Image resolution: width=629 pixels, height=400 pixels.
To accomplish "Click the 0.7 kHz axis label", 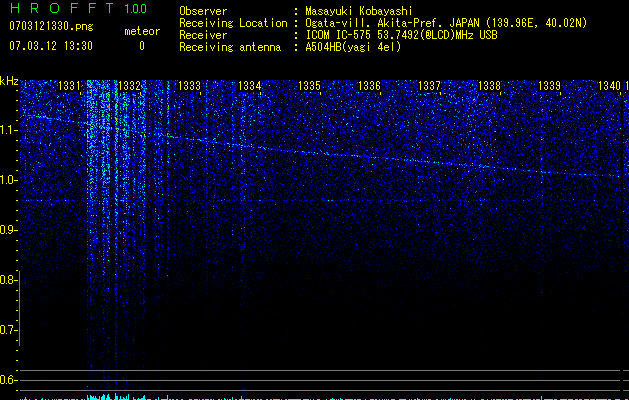I will click(x=8, y=330).
